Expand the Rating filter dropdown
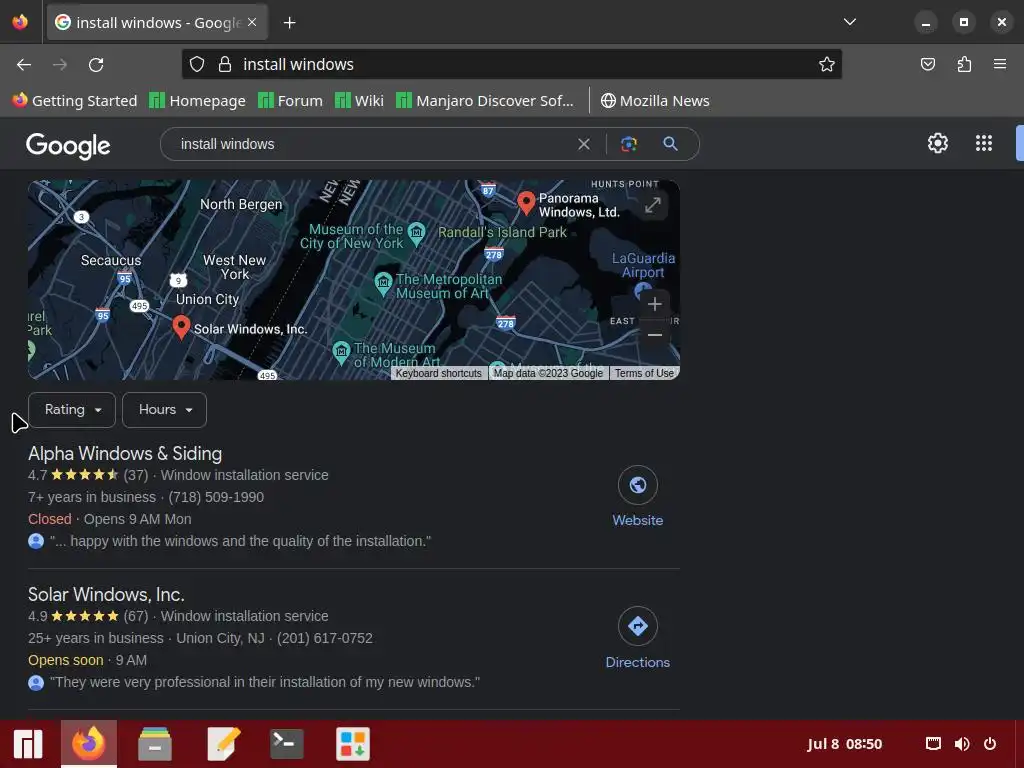 pyautogui.click(x=72, y=409)
